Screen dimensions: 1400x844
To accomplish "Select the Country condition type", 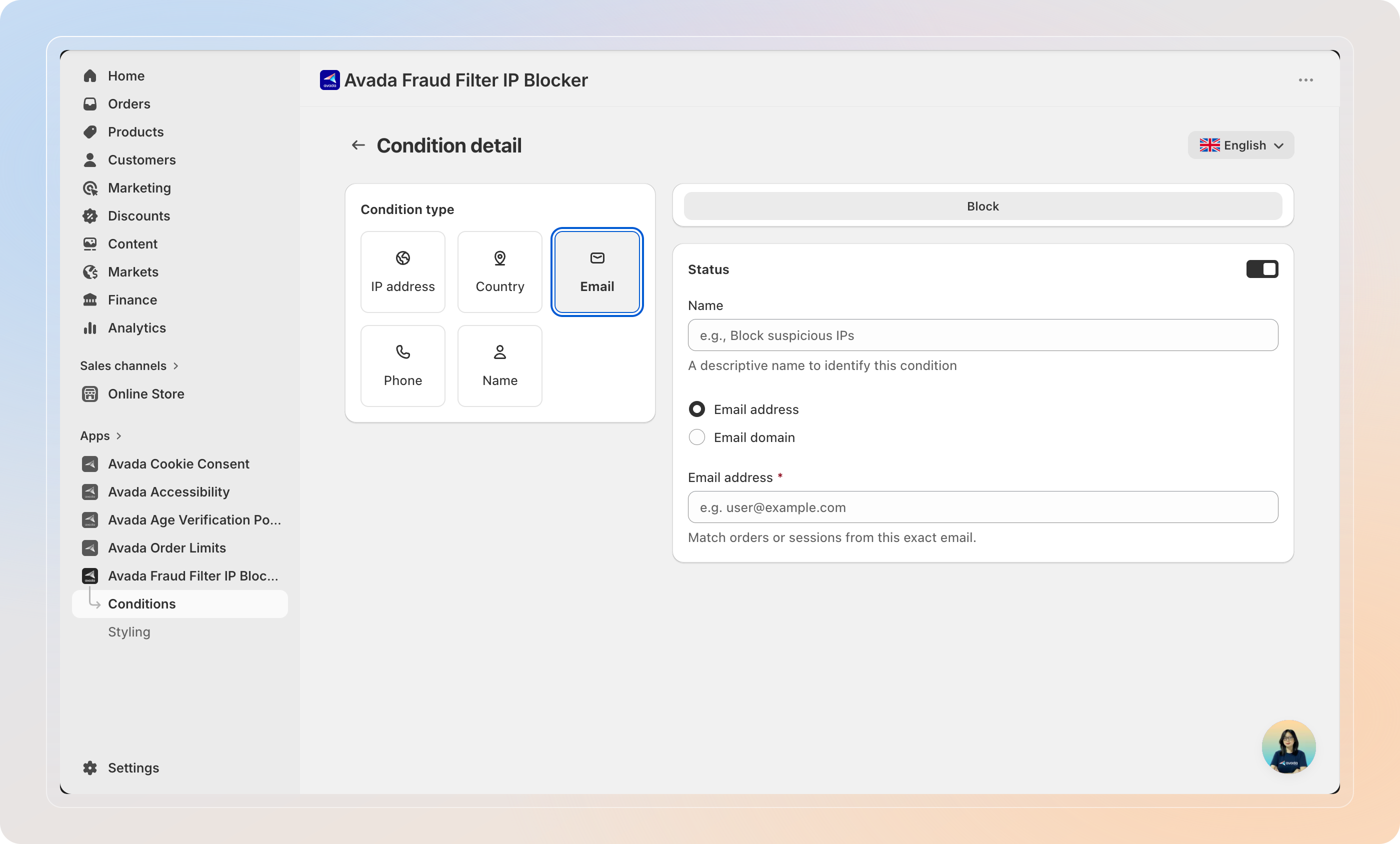I will pyautogui.click(x=500, y=272).
